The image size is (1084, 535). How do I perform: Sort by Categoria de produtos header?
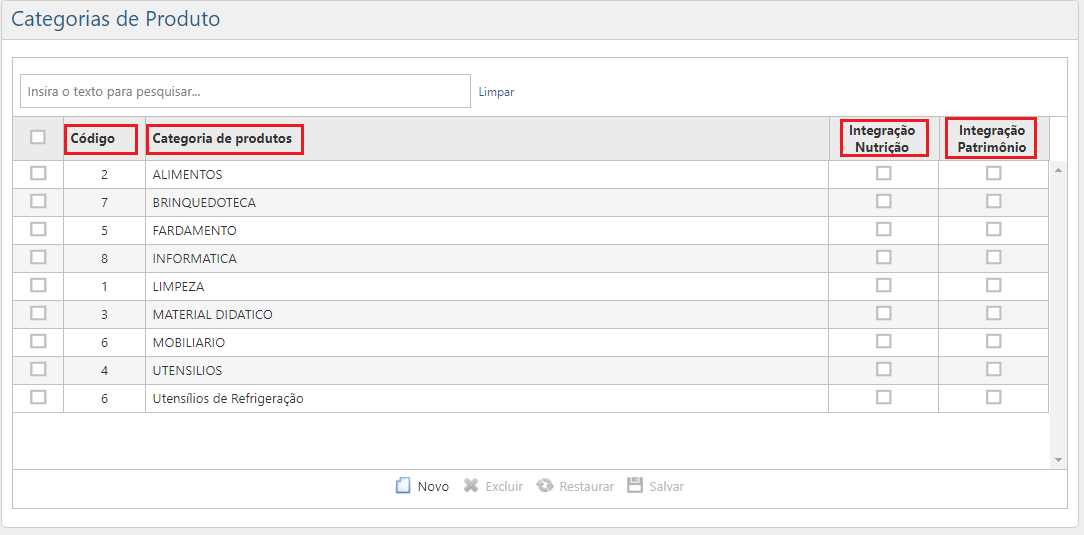(222, 138)
